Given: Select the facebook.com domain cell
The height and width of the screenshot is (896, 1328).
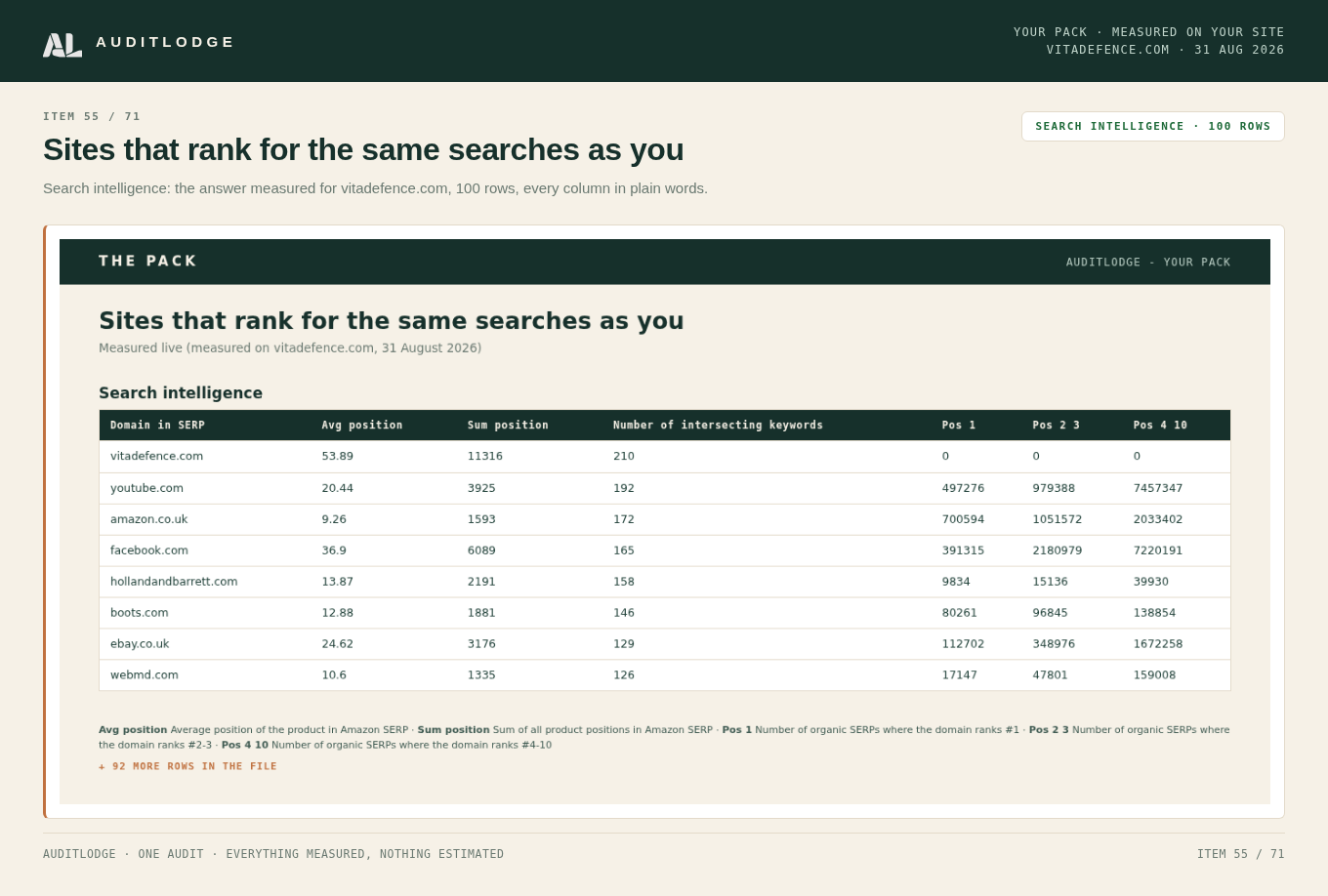Looking at the screenshot, I should (149, 550).
